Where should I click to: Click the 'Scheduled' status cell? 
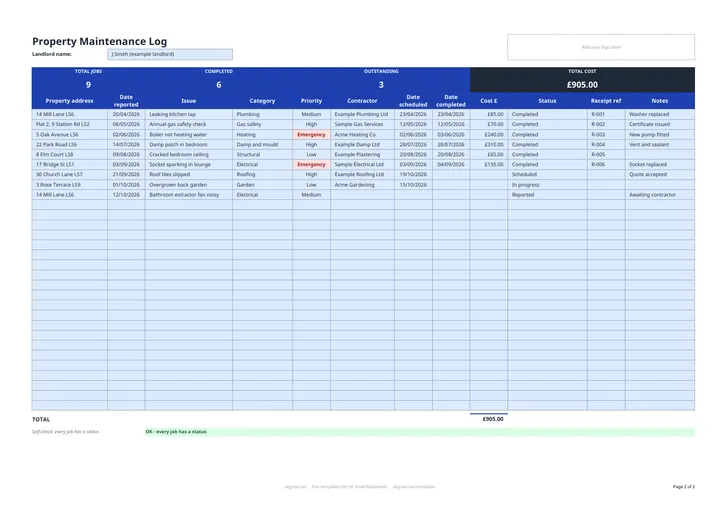[x=547, y=175]
